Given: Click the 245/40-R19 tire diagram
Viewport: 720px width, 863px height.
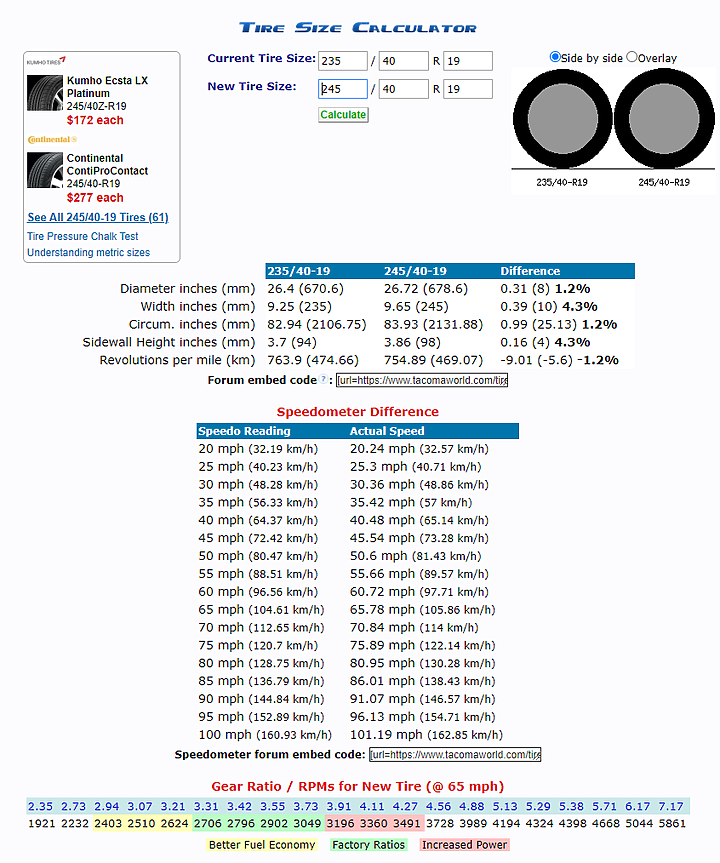Looking at the screenshot, I should [x=664, y=119].
